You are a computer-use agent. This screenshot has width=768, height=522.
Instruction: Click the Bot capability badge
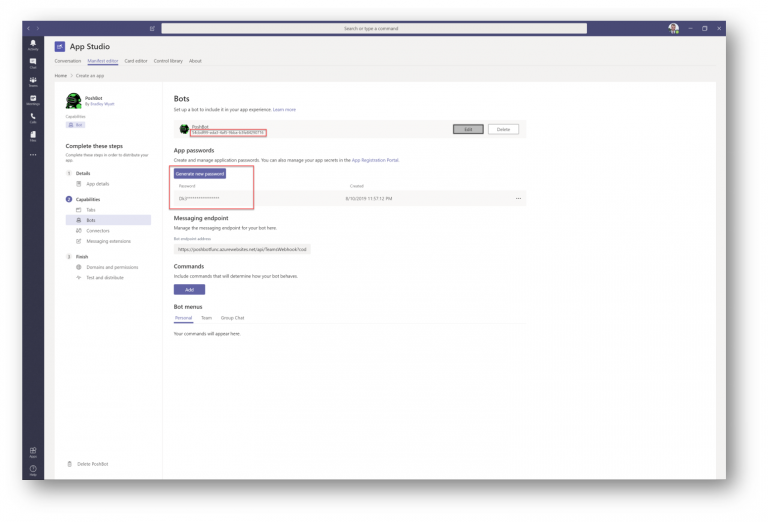click(x=75, y=125)
